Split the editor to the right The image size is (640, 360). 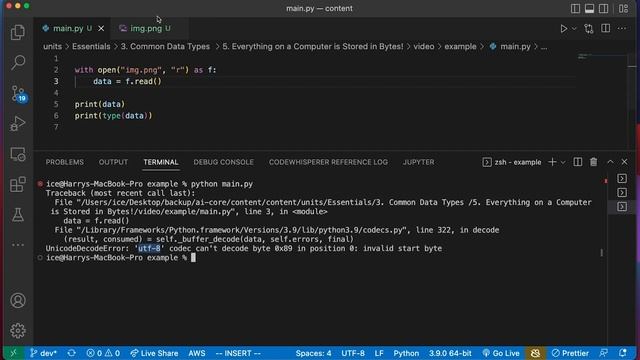tap(606, 29)
